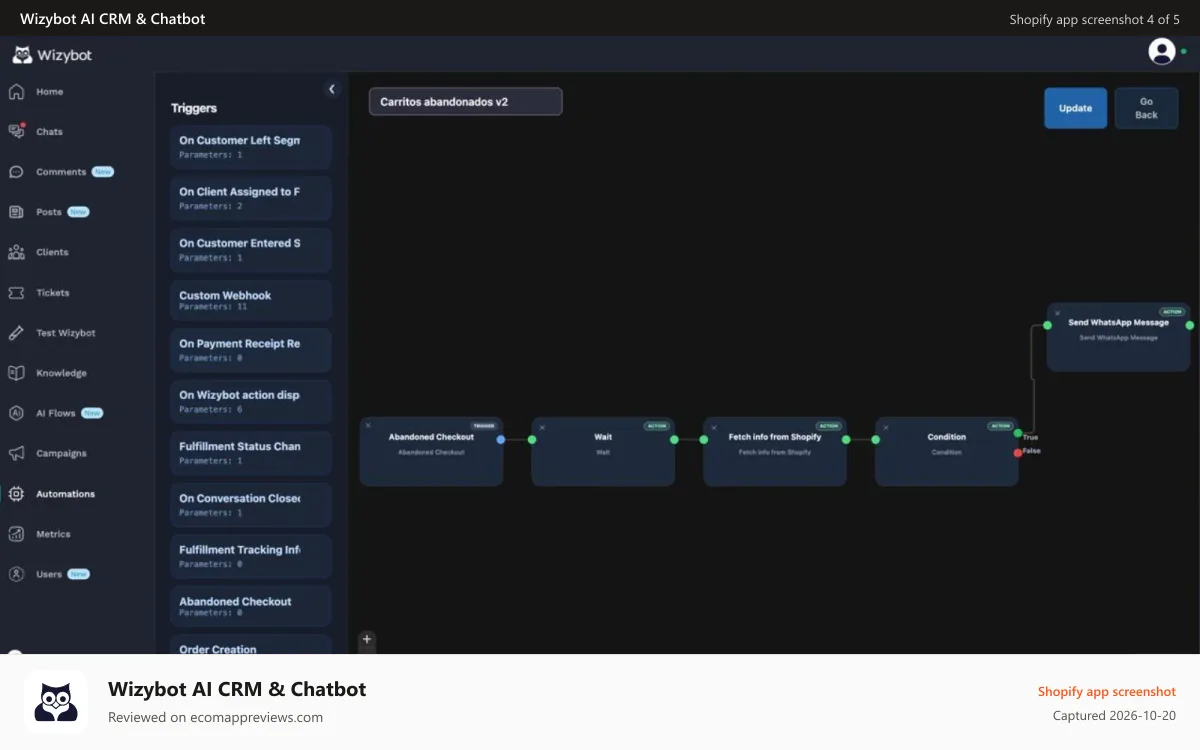Click the Go Back button
The image size is (1200, 750).
point(1146,108)
